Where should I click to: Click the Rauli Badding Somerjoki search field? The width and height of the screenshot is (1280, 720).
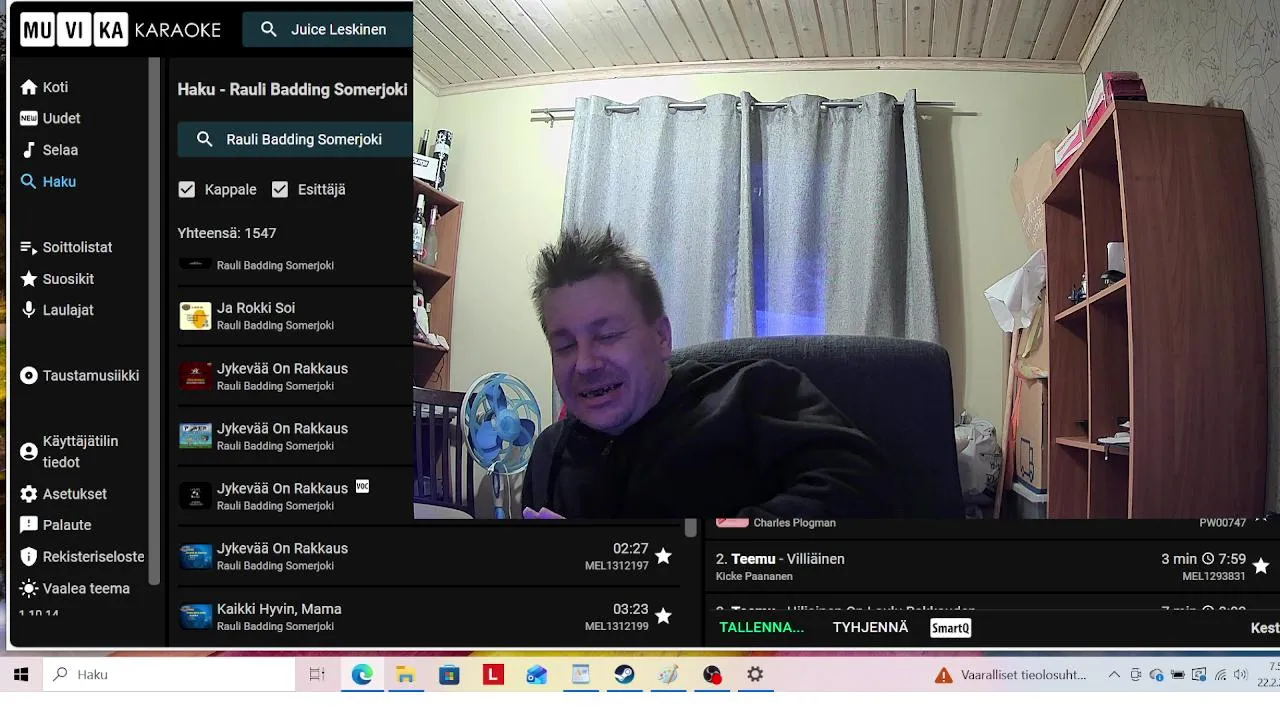click(295, 140)
